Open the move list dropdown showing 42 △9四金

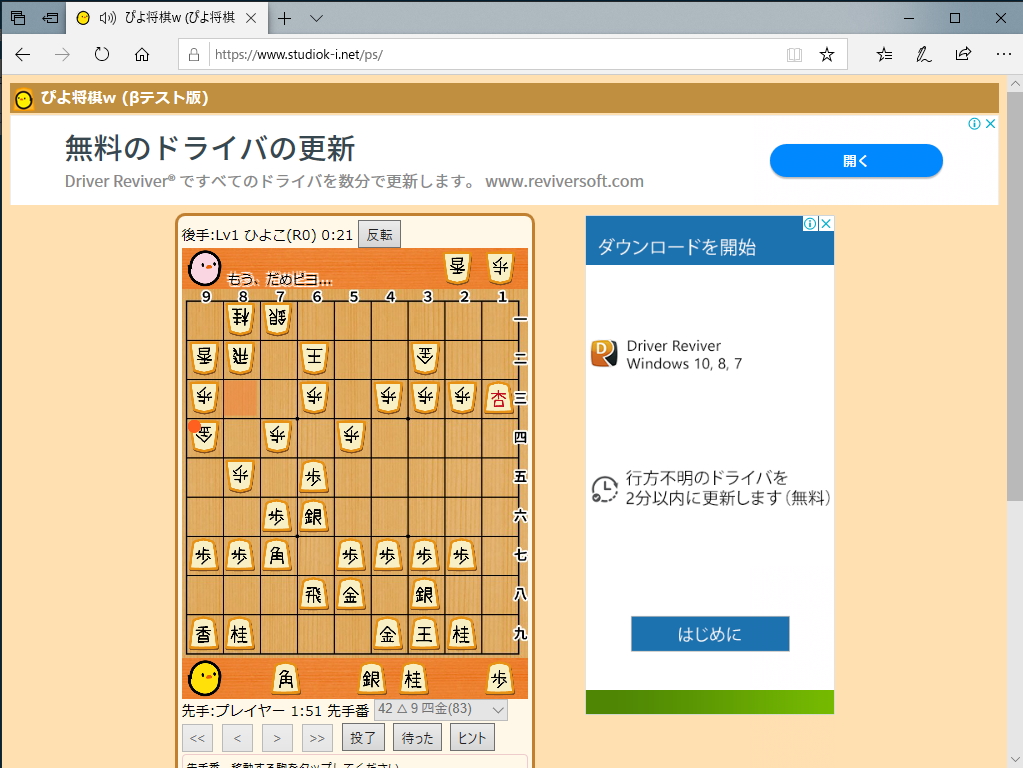[442, 709]
